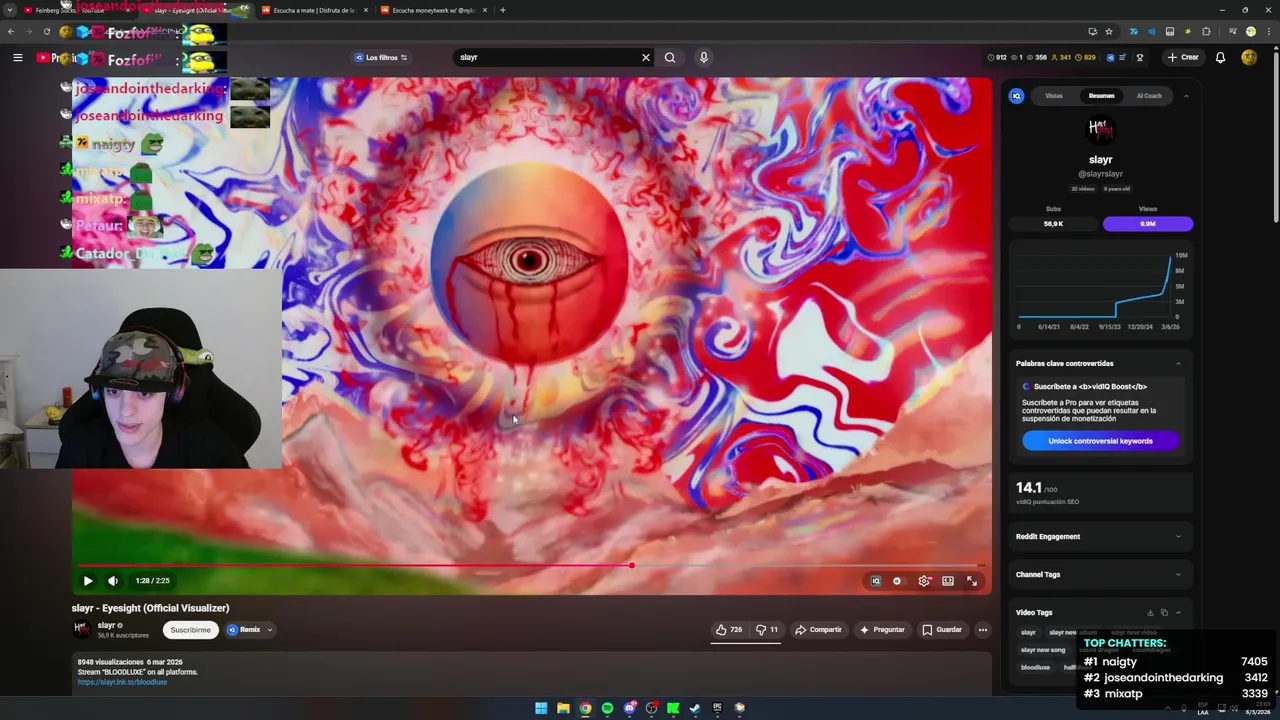Image resolution: width=1280 pixels, height=720 pixels.
Task: Open more actions three-dot menu
Action: point(983,630)
